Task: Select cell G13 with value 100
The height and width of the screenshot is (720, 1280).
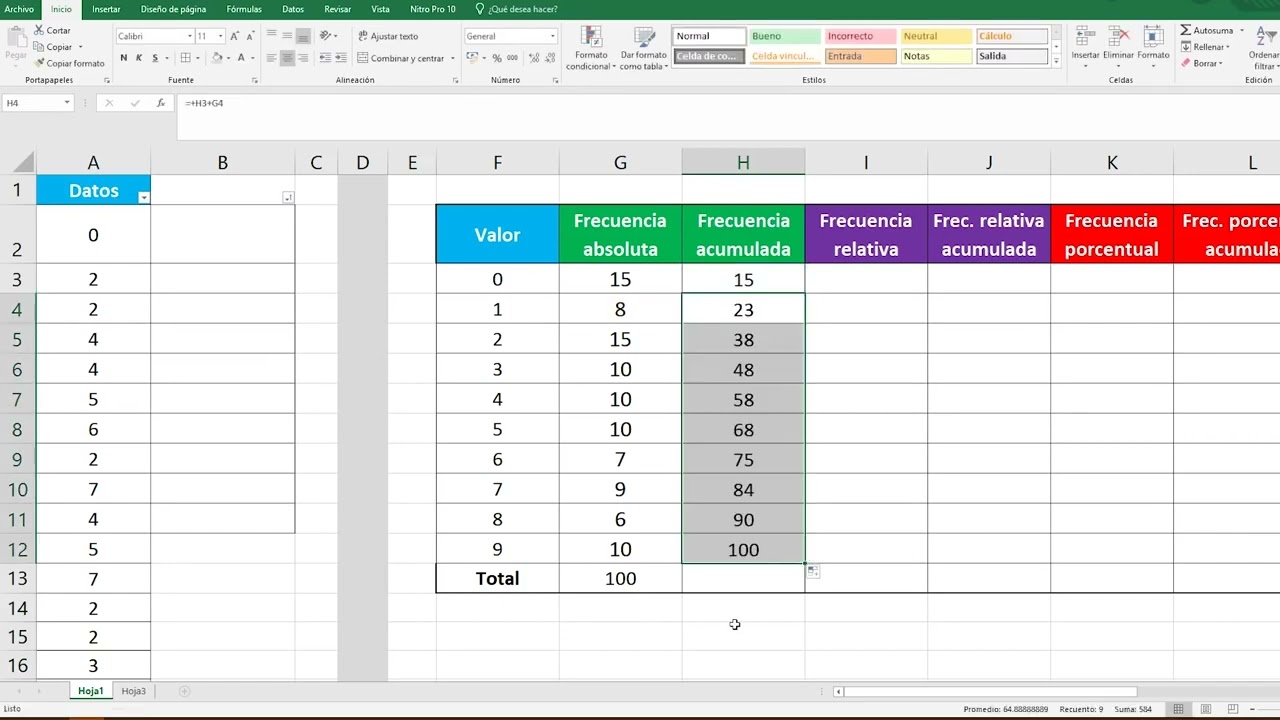Action: tap(620, 578)
